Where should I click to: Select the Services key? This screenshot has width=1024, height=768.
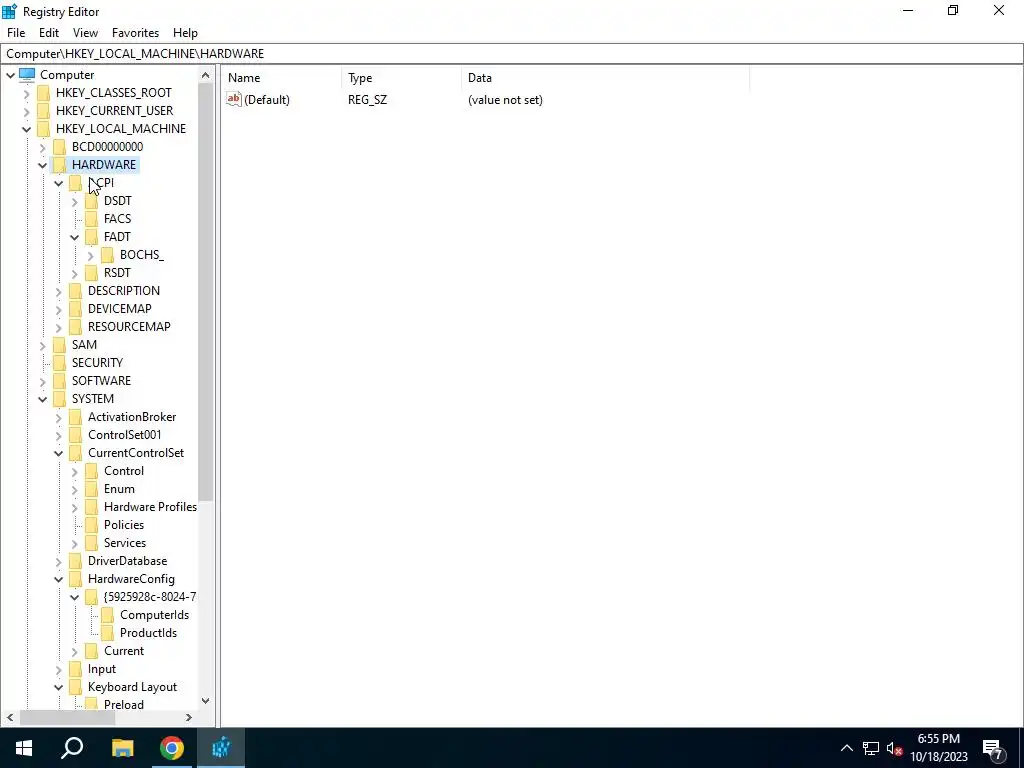pyautogui.click(x=125, y=543)
